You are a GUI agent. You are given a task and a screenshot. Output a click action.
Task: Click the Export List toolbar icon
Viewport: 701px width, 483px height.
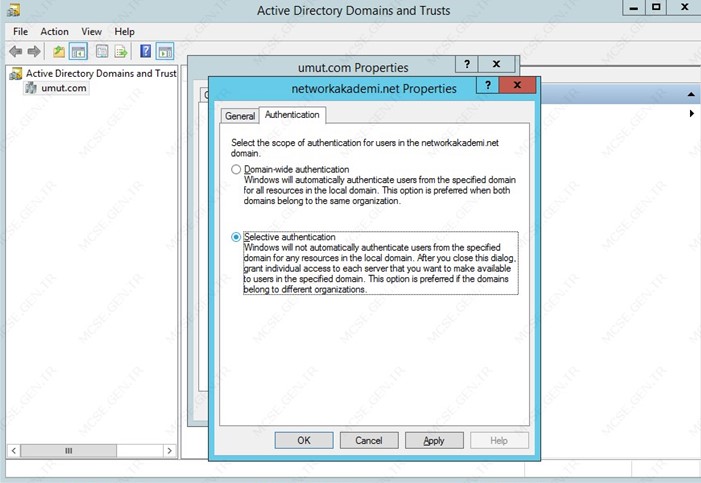(121, 52)
